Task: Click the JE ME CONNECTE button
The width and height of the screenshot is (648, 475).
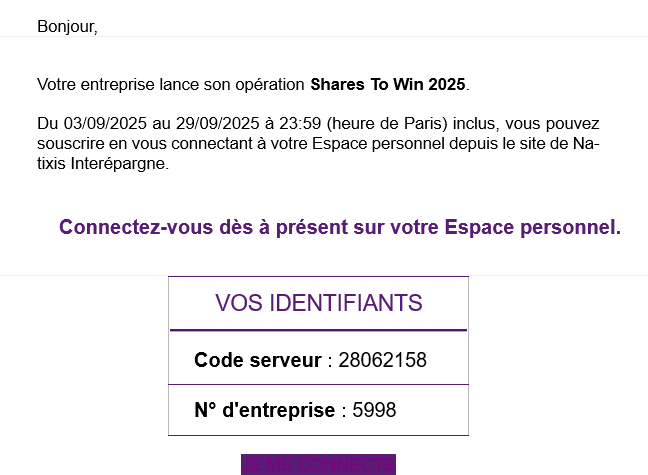Action: pyautogui.click(x=318, y=464)
